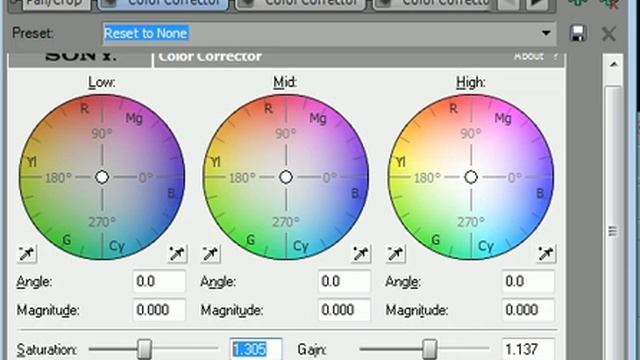The image size is (640, 360).
Task: Select the Reset to None preset field
Action: pyautogui.click(x=329, y=33)
